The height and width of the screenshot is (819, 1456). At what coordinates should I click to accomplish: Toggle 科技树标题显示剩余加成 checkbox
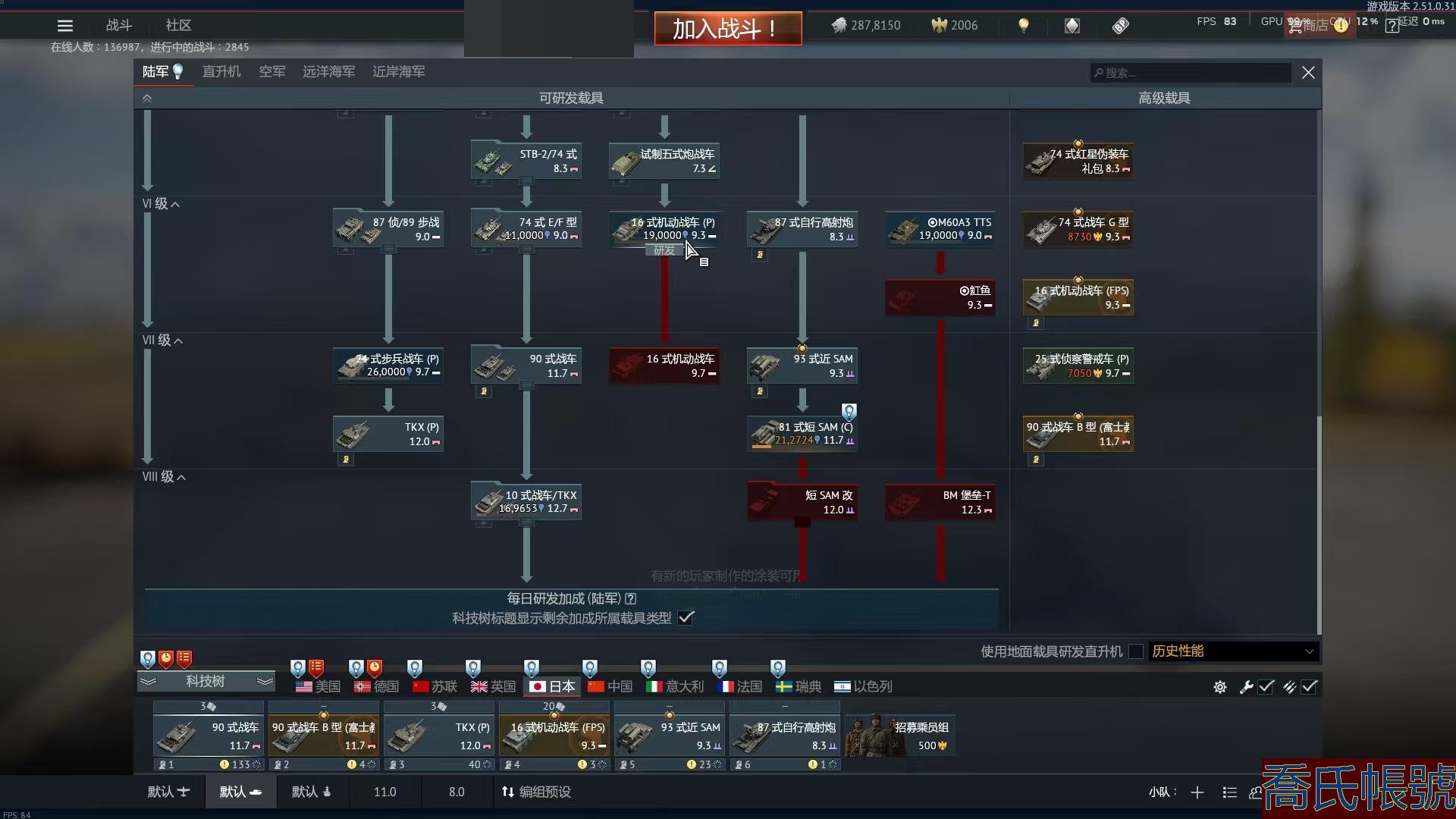[x=686, y=618]
